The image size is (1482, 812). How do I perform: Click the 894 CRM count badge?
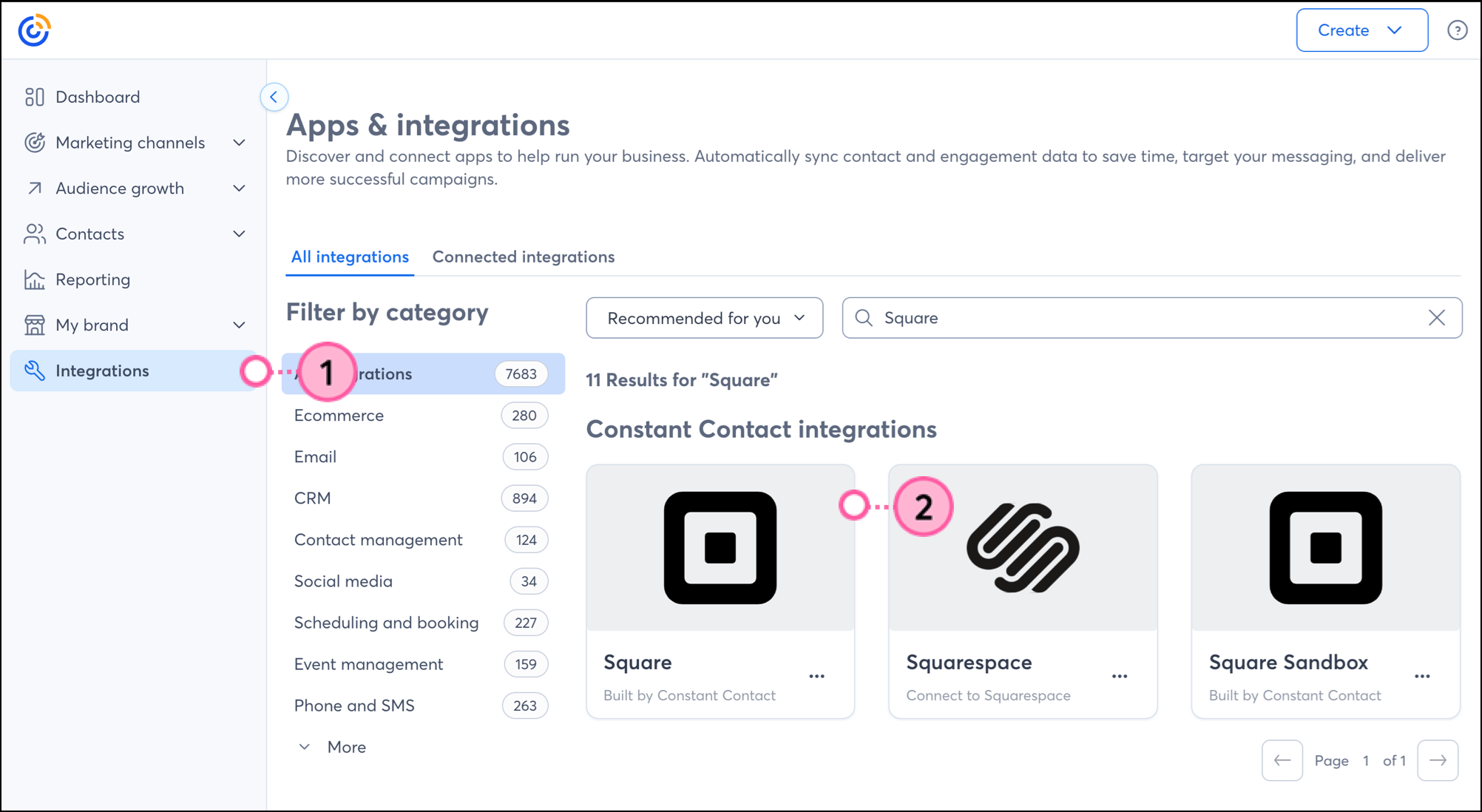[524, 498]
